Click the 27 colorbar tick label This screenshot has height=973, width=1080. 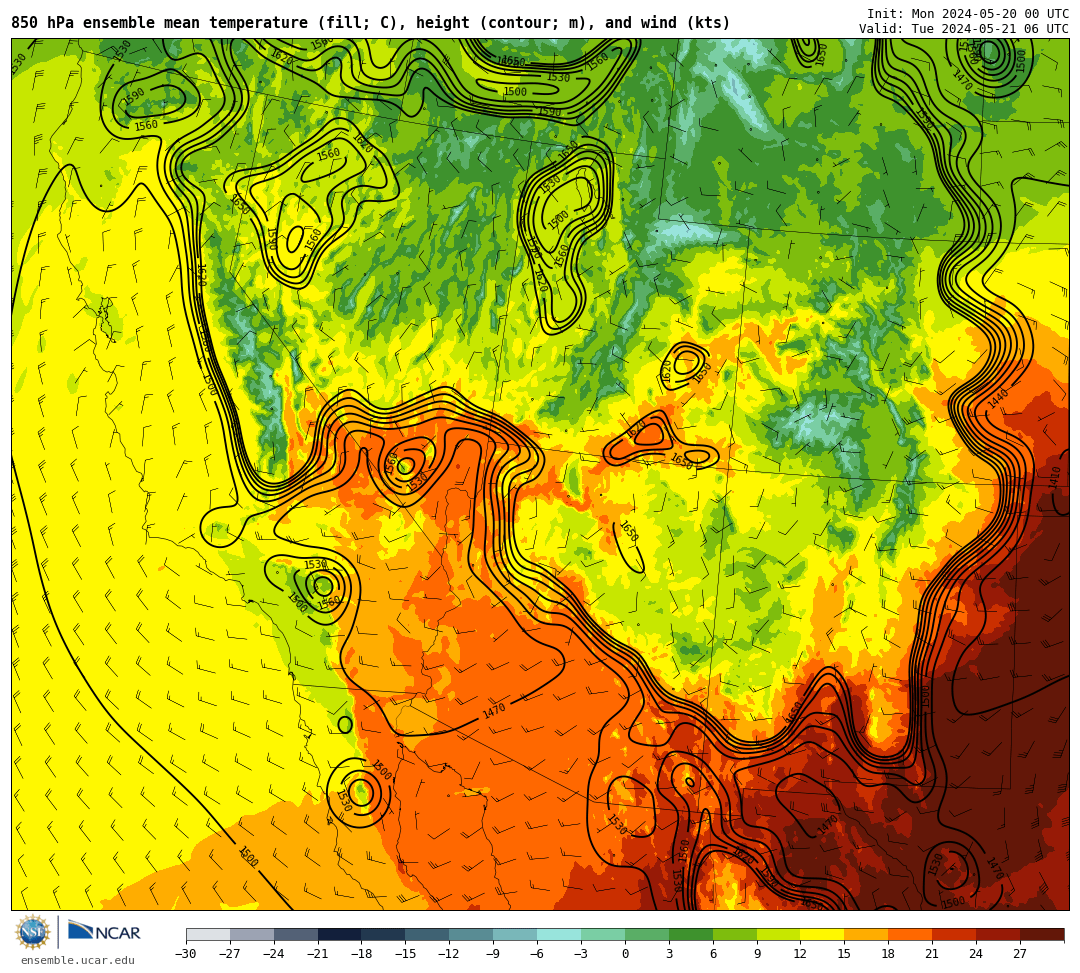pos(1021,954)
